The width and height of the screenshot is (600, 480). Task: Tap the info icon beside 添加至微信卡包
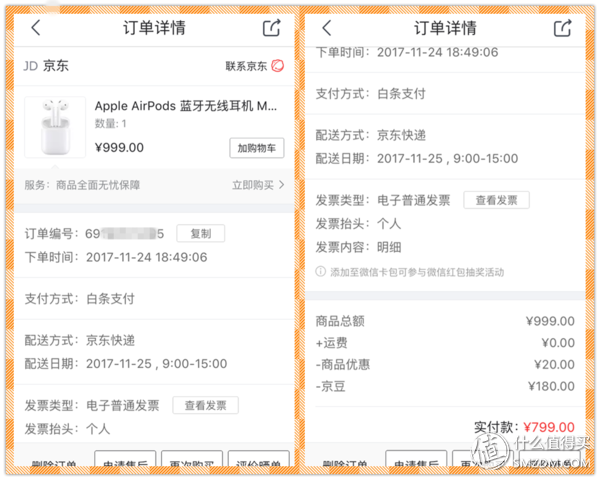[x=320, y=272]
